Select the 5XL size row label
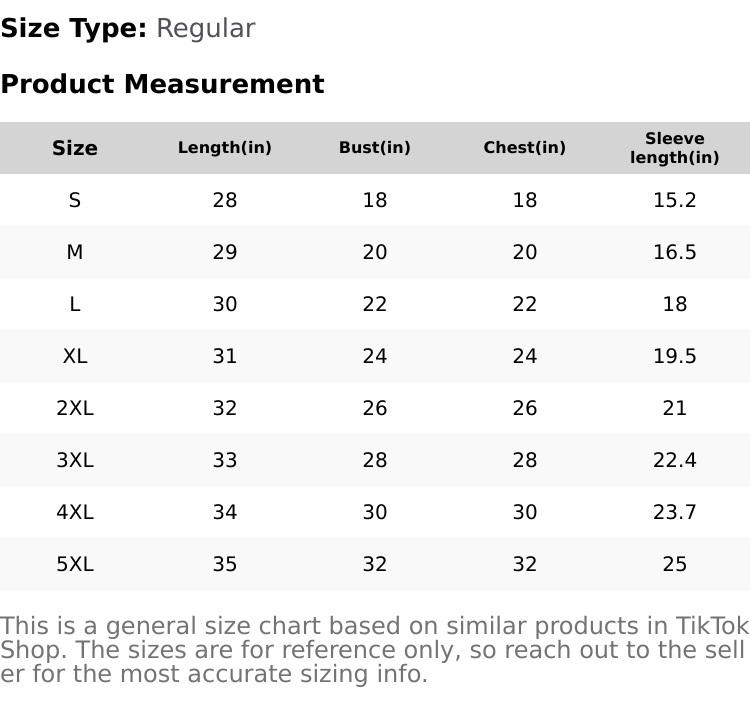 pos(75,564)
